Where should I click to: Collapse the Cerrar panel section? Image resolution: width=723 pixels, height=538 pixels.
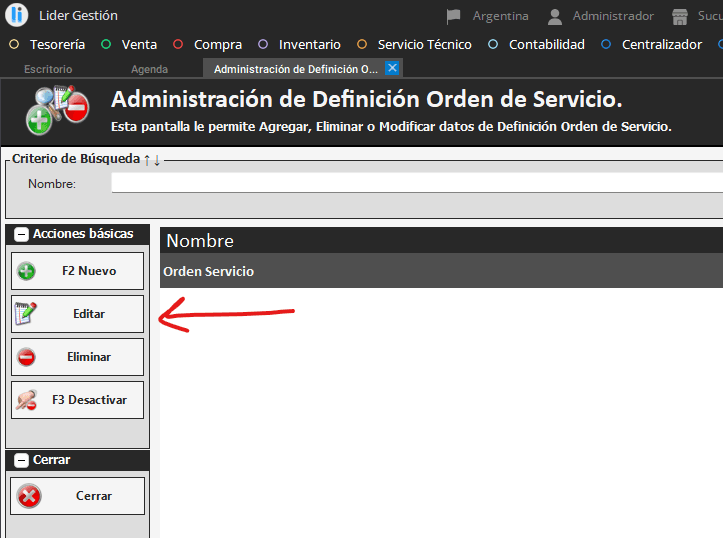(x=21, y=460)
